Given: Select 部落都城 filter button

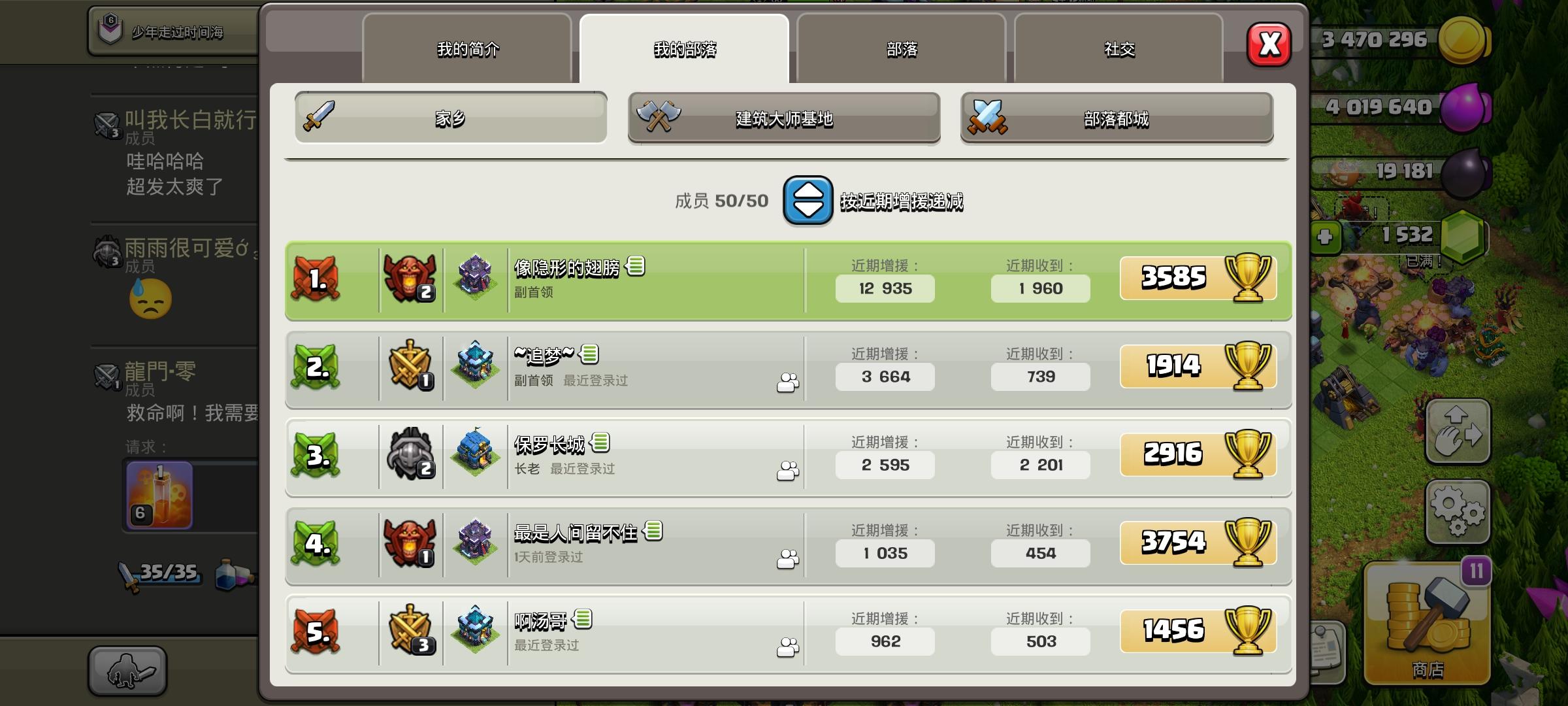Looking at the screenshot, I should click(x=1117, y=118).
